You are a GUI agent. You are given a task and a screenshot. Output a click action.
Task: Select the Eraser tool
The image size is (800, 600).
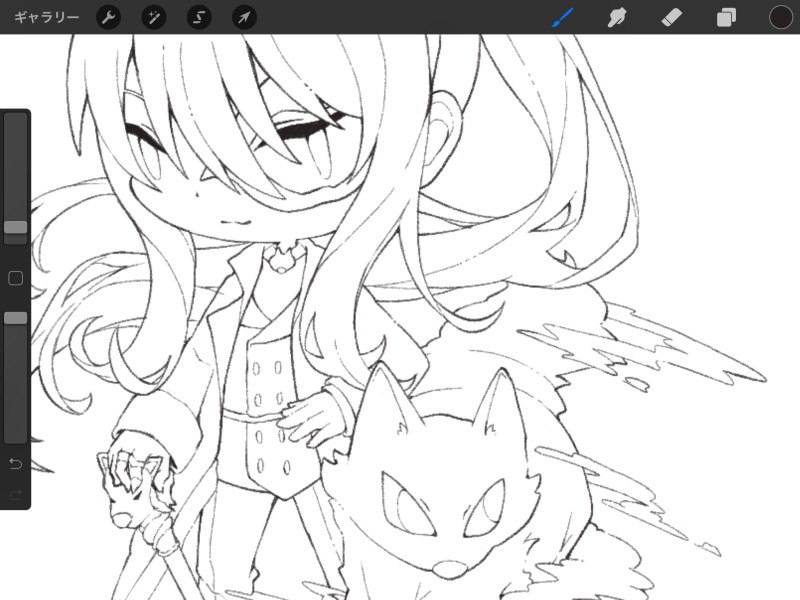[671, 18]
